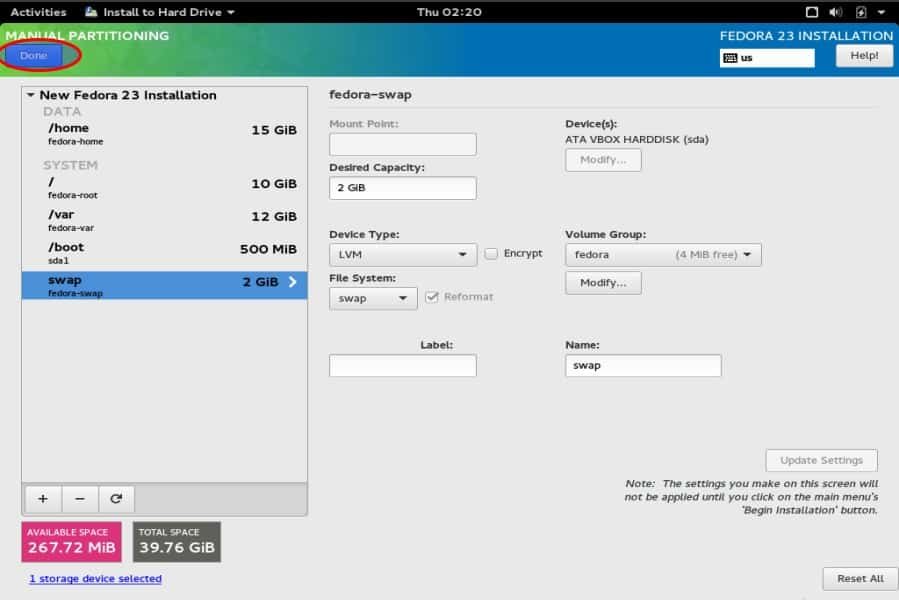Image resolution: width=899 pixels, height=600 pixels.
Task: Collapse the New Fedora 23 Installation tree
Action: (x=30, y=95)
